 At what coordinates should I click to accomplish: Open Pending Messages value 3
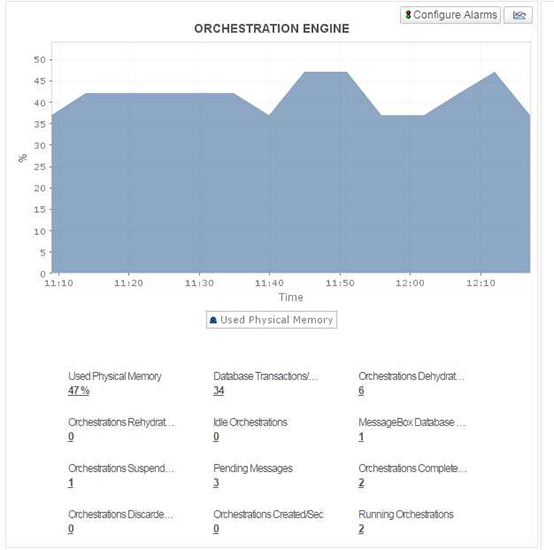click(x=216, y=483)
